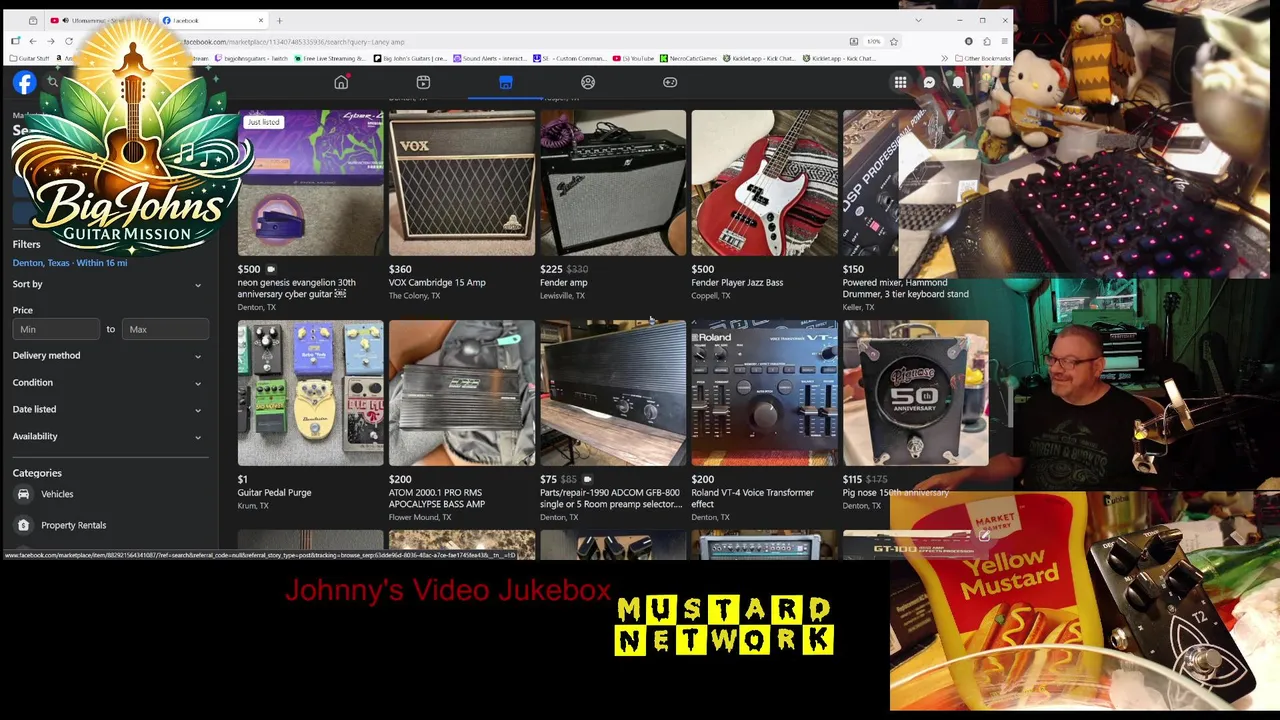The width and height of the screenshot is (1280, 720).
Task: Expand the Date listed filter
Action: pyautogui.click(x=108, y=409)
